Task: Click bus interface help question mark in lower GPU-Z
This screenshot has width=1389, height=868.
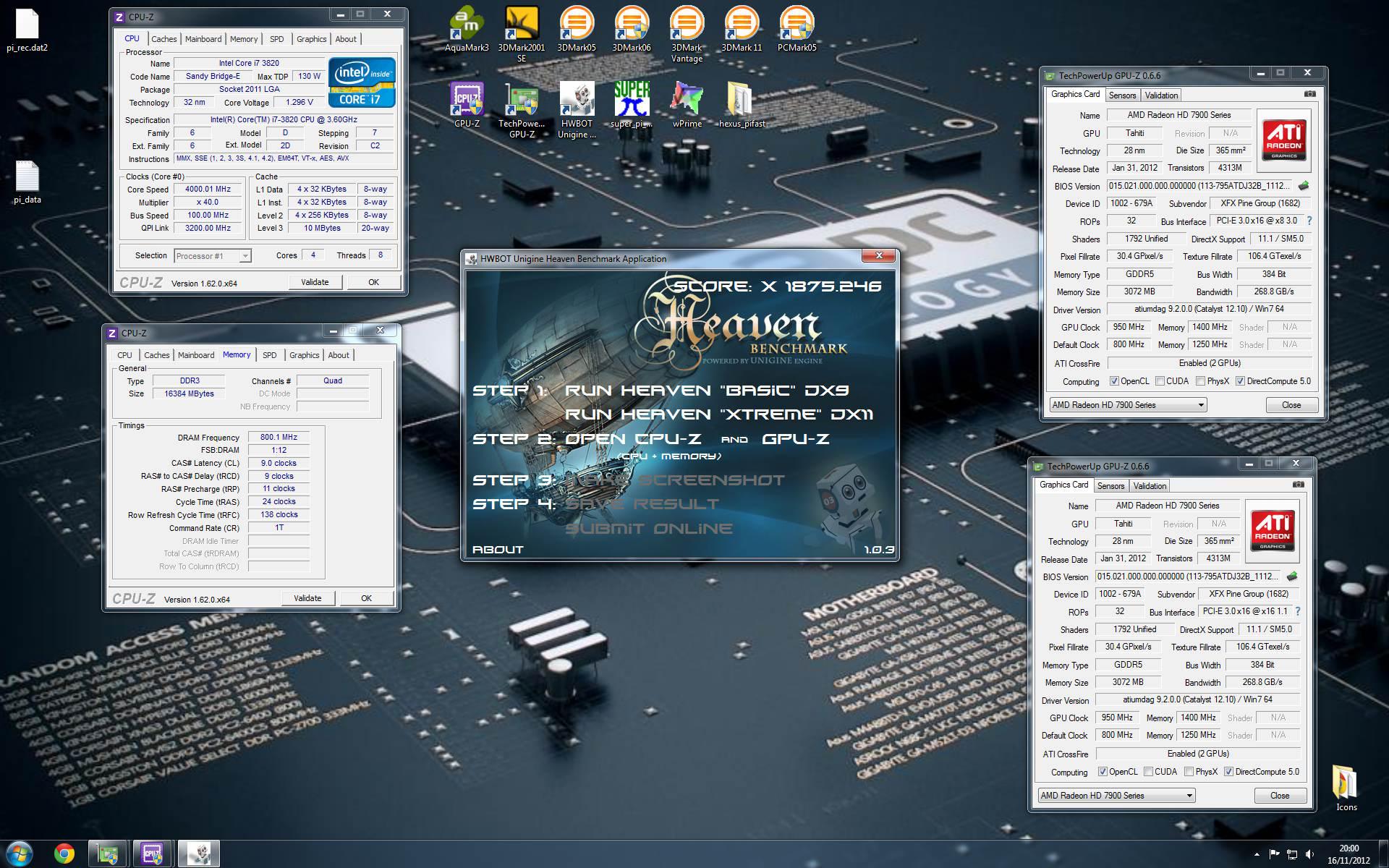Action: tap(1297, 611)
